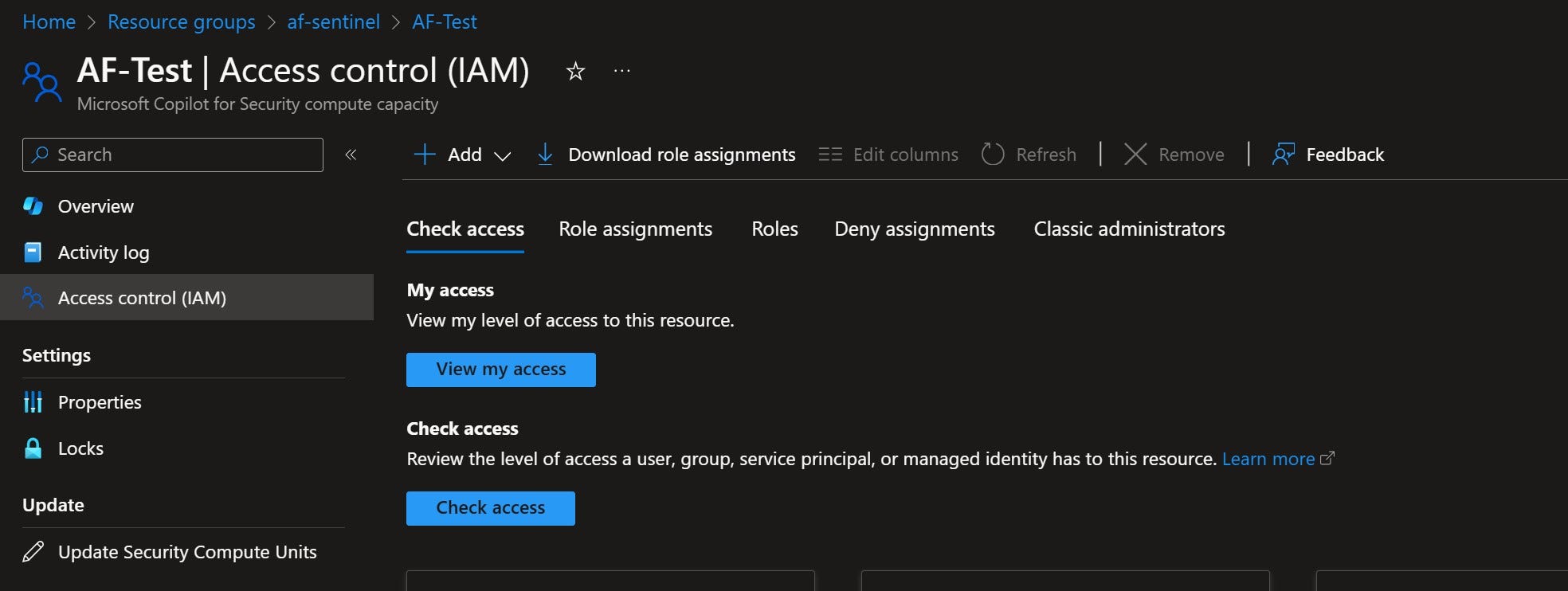Click Download role assignments label

[682, 155]
